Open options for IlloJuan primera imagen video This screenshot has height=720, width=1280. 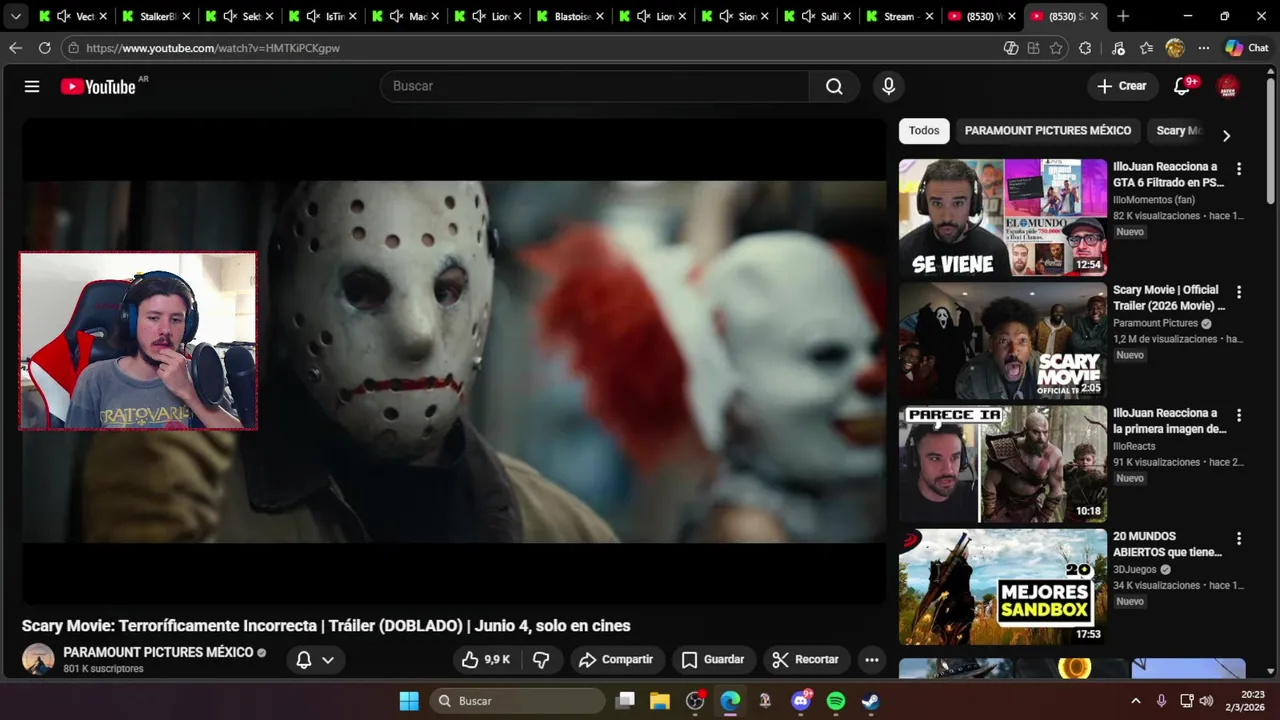coord(1239,415)
